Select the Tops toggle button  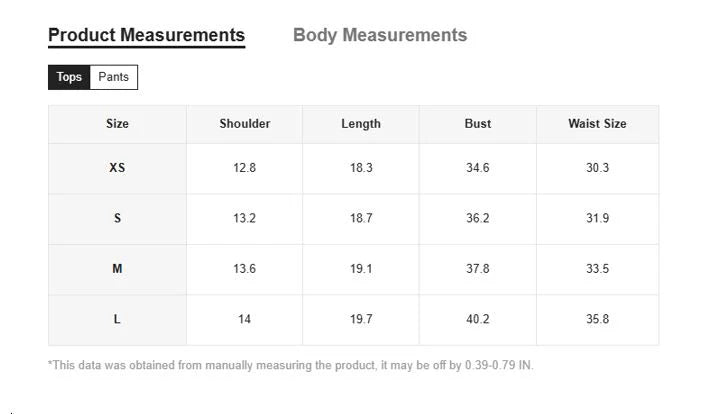69,77
